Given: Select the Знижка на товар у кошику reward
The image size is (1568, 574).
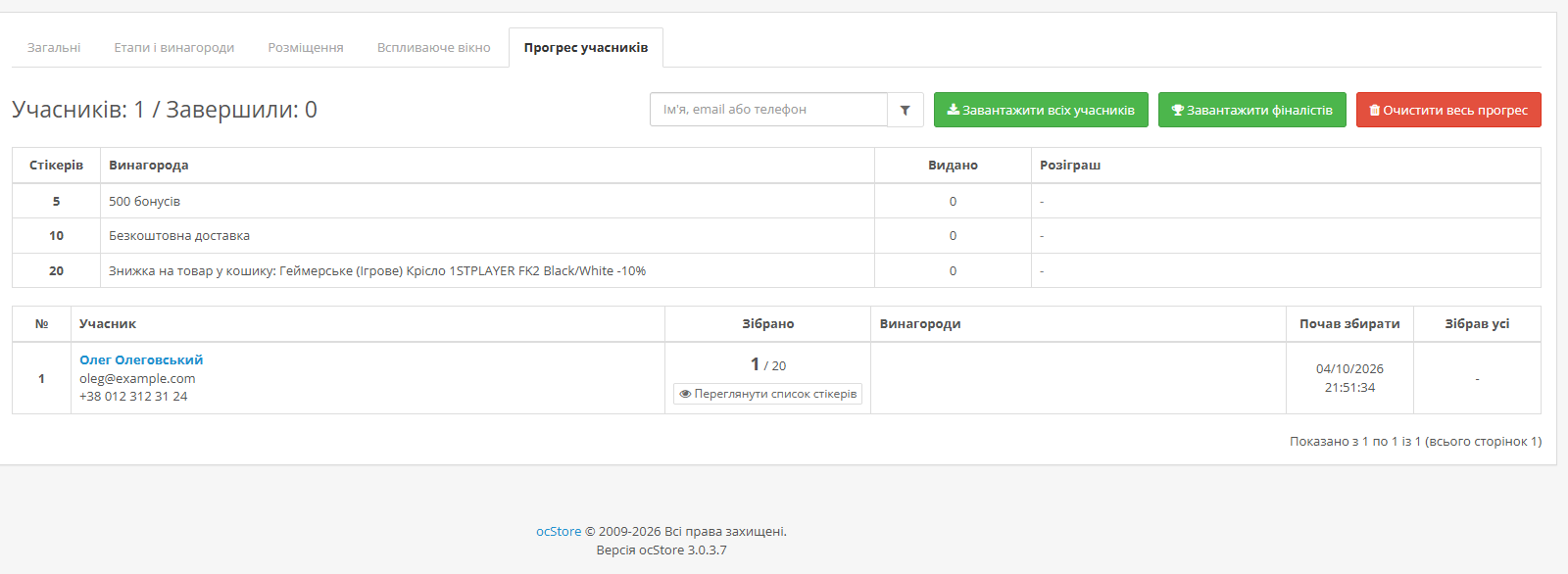Looking at the screenshot, I should pos(487,270).
